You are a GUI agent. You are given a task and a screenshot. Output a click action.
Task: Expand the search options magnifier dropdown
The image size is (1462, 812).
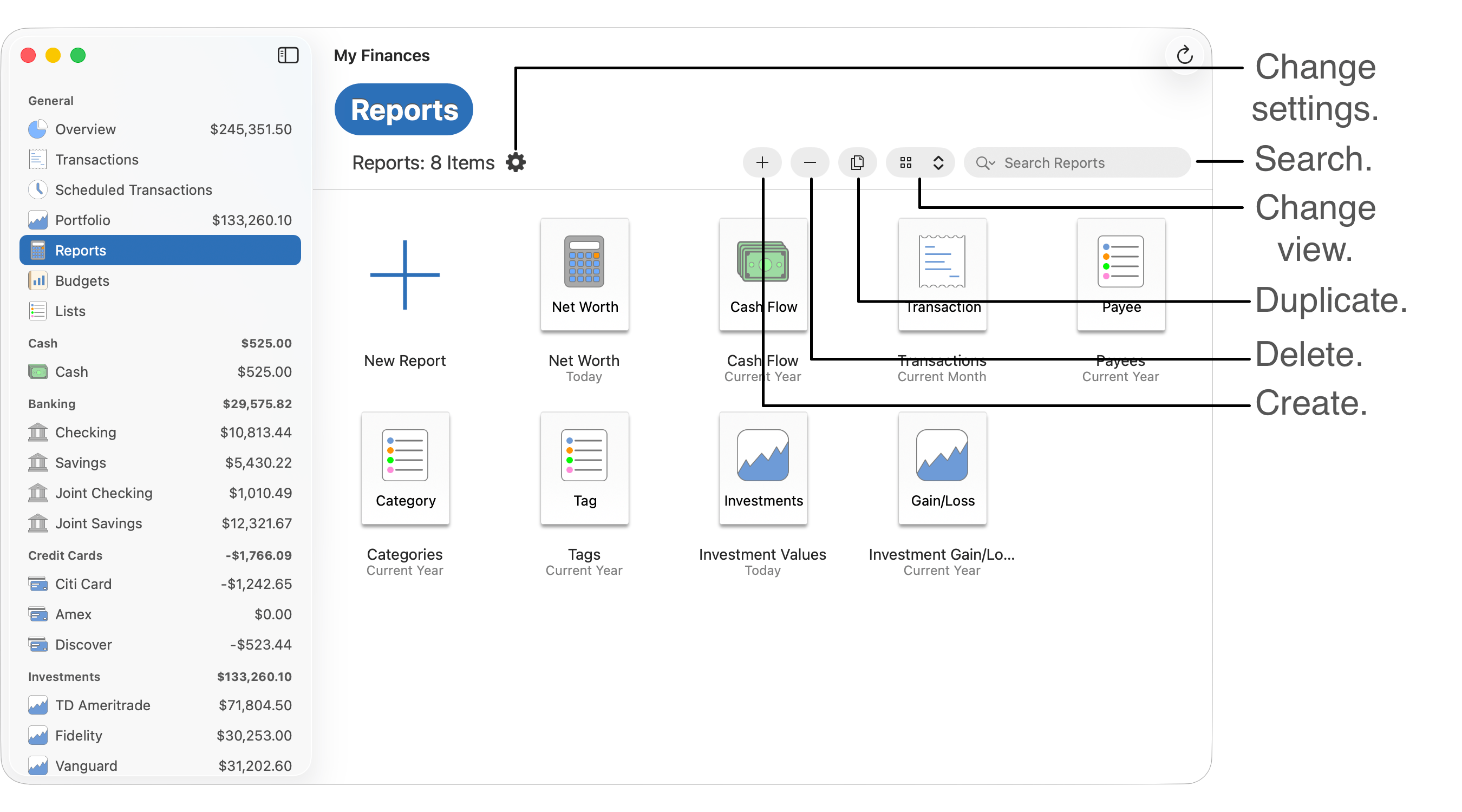coord(985,163)
